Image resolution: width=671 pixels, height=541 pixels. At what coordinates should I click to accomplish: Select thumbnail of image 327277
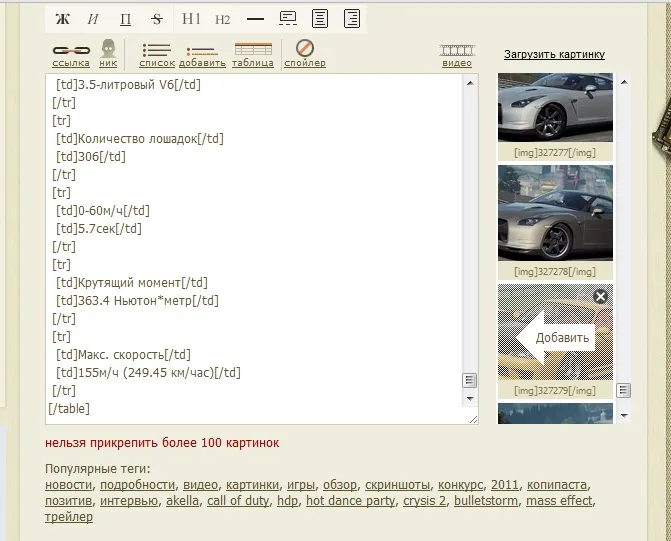[x=555, y=107]
